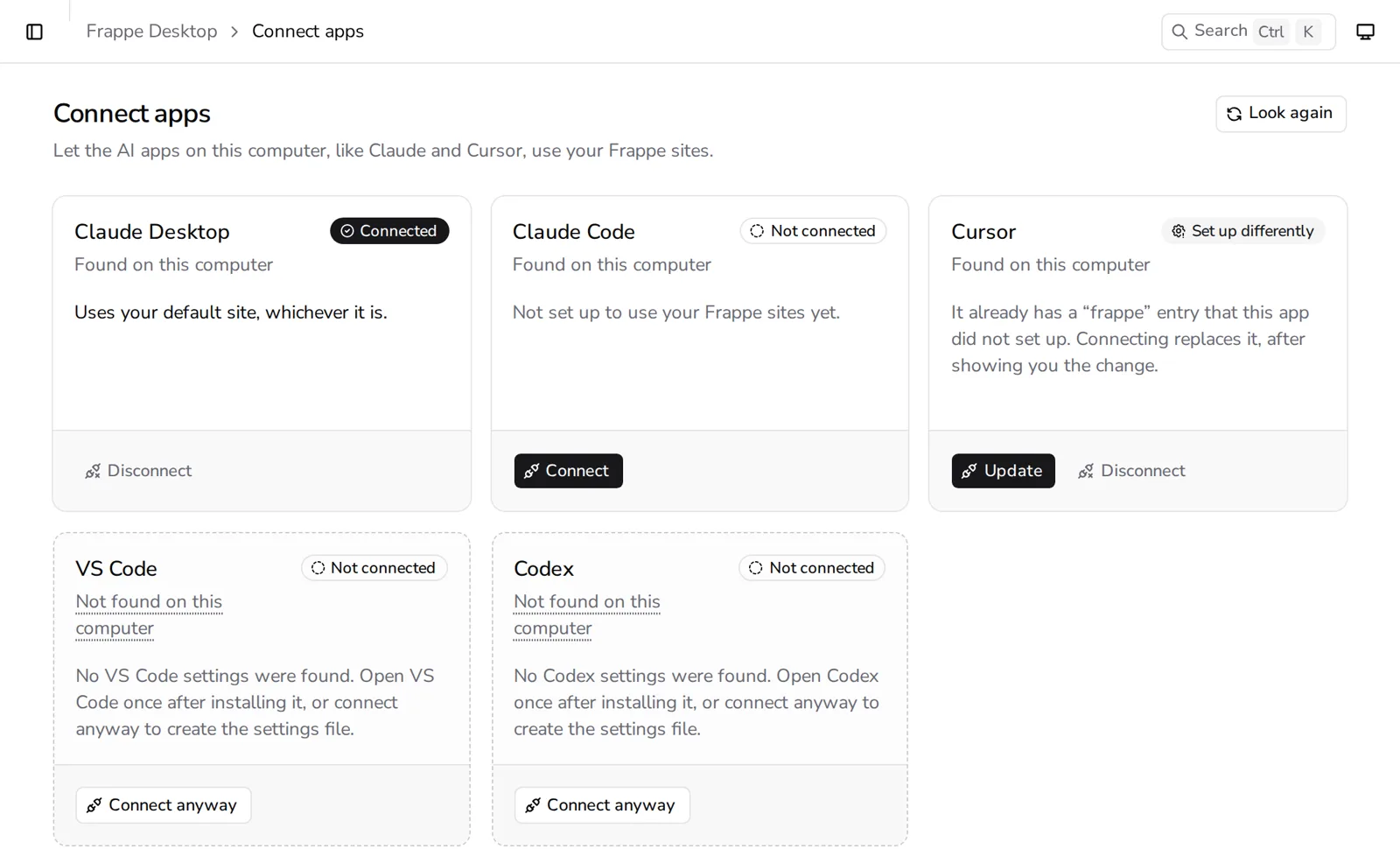Click the plug icon in Claude Code's Connect
1400x849 pixels.
[531, 471]
